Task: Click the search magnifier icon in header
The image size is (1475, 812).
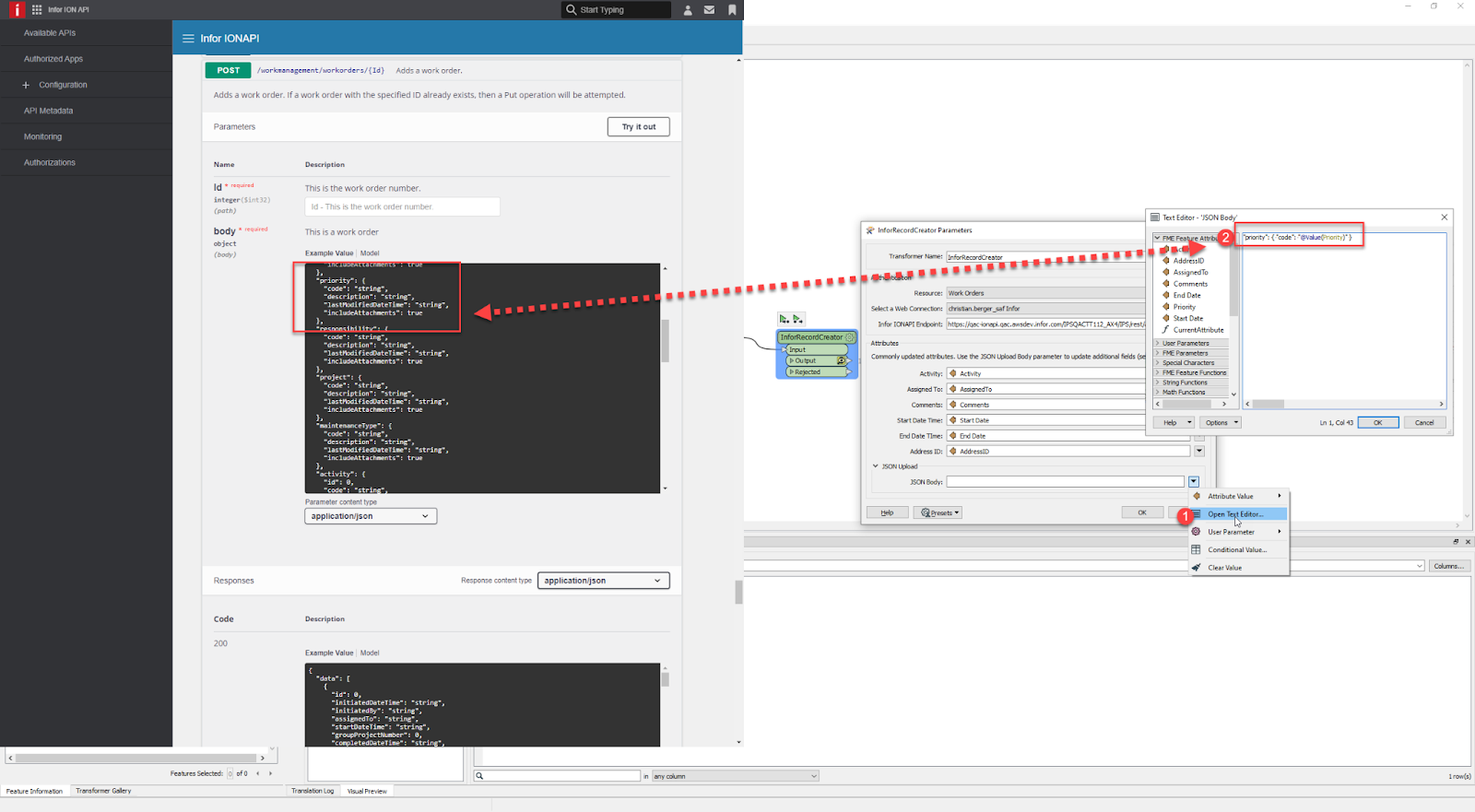Action: tap(572, 9)
